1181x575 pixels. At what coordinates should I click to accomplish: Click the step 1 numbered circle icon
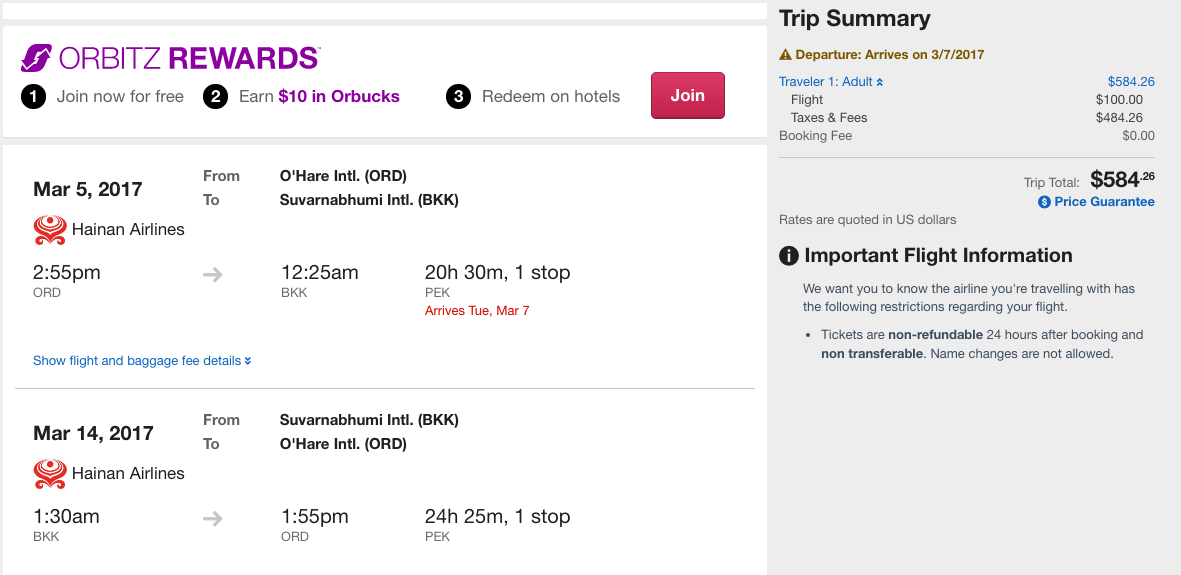coord(33,97)
